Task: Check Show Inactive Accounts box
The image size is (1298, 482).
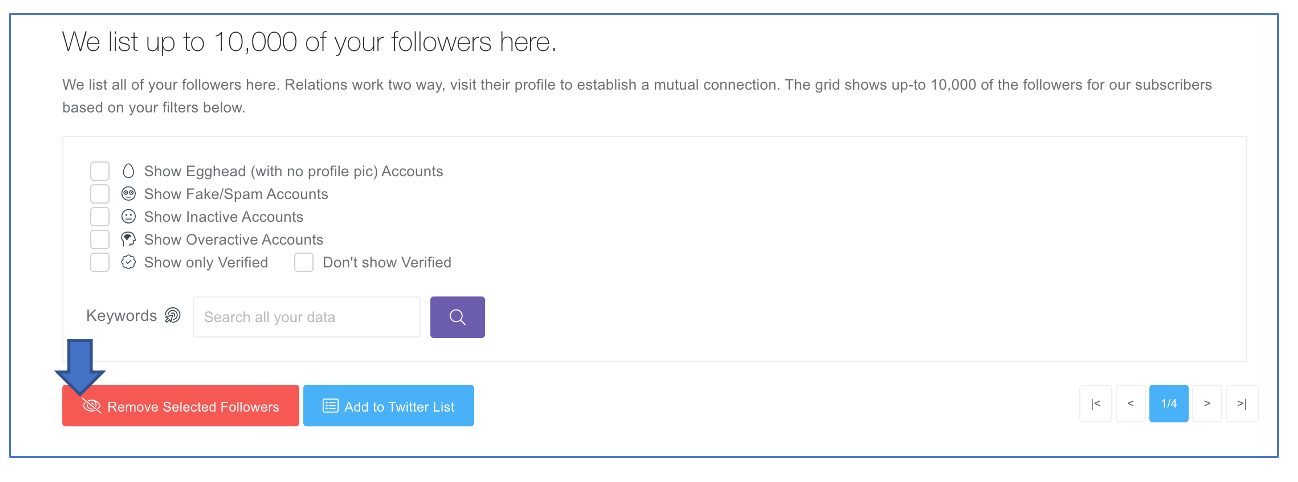Action: tap(100, 216)
